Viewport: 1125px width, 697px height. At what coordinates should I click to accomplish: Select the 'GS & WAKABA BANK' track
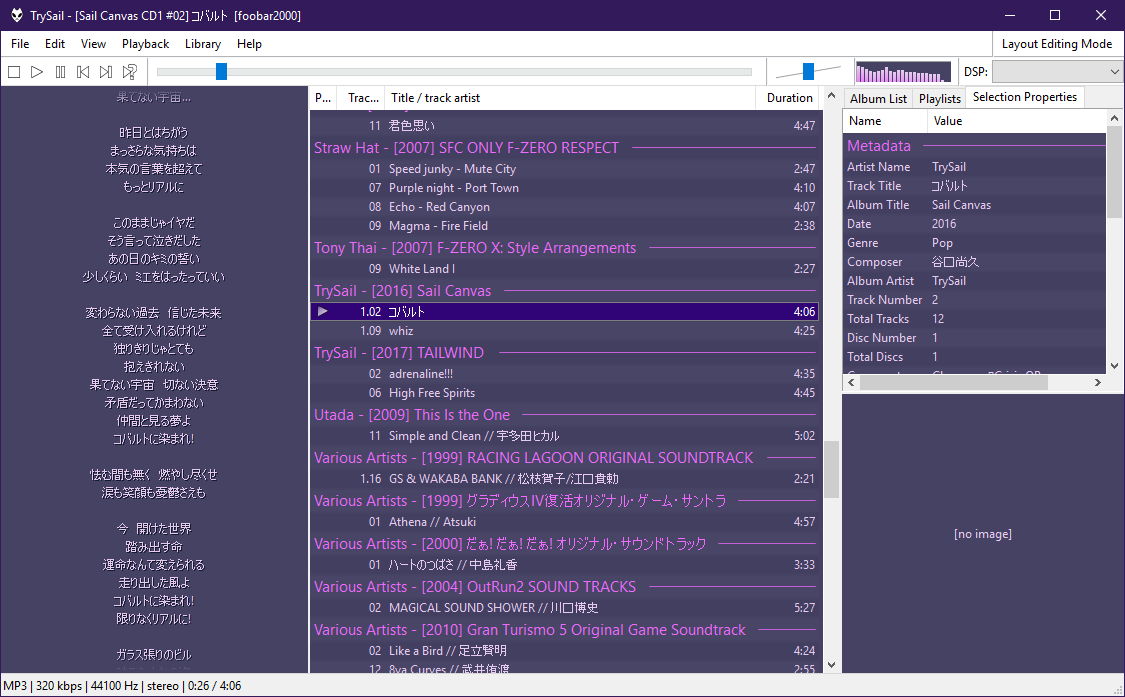click(565, 479)
